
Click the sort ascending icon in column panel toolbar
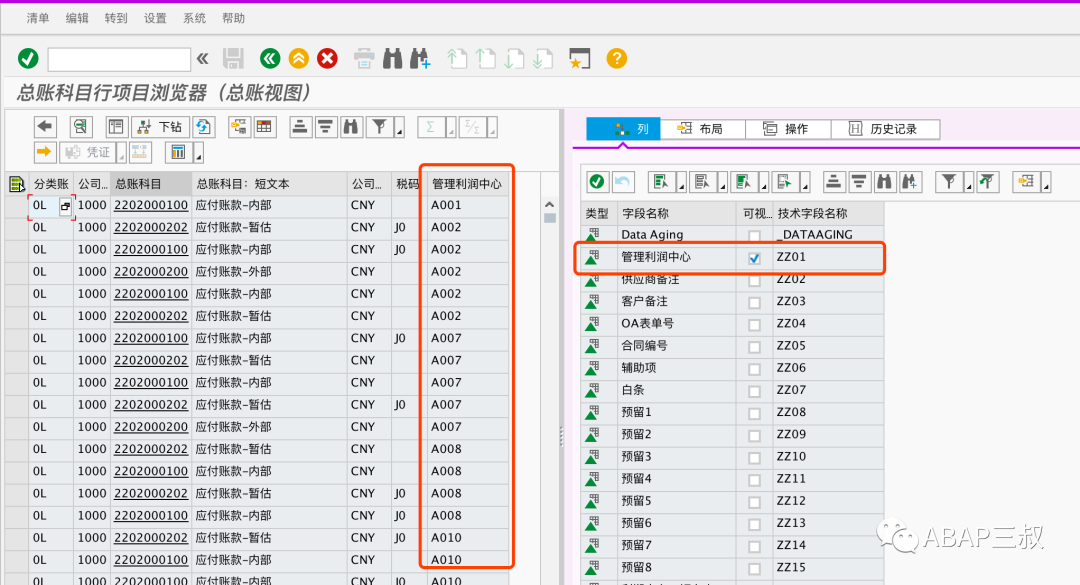833,182
